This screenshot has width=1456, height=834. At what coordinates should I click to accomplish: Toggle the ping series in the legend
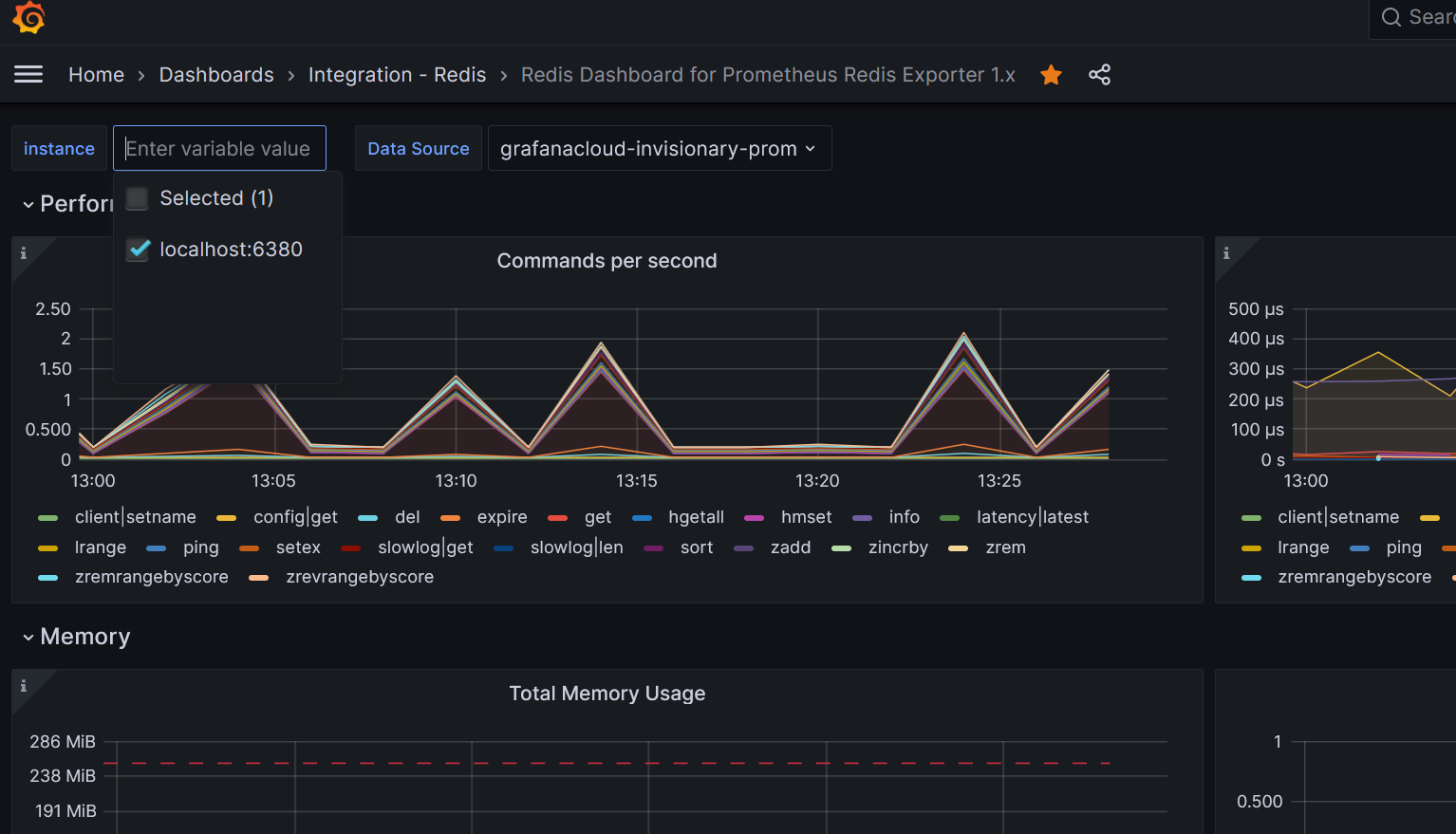[200, 547]
